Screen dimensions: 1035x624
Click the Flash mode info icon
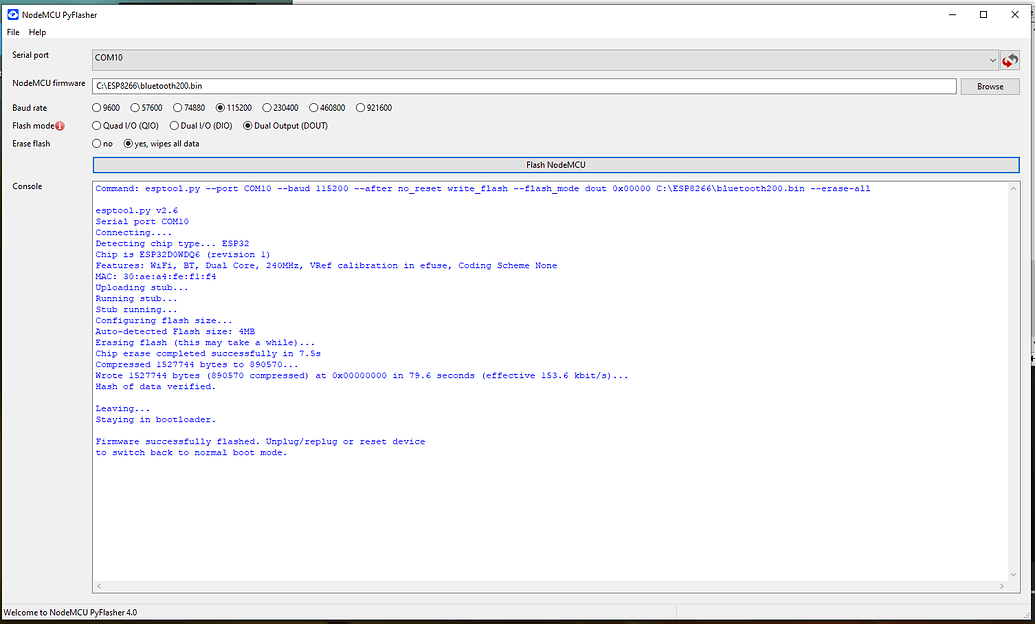pyautogui.click(x=60, y=126)
